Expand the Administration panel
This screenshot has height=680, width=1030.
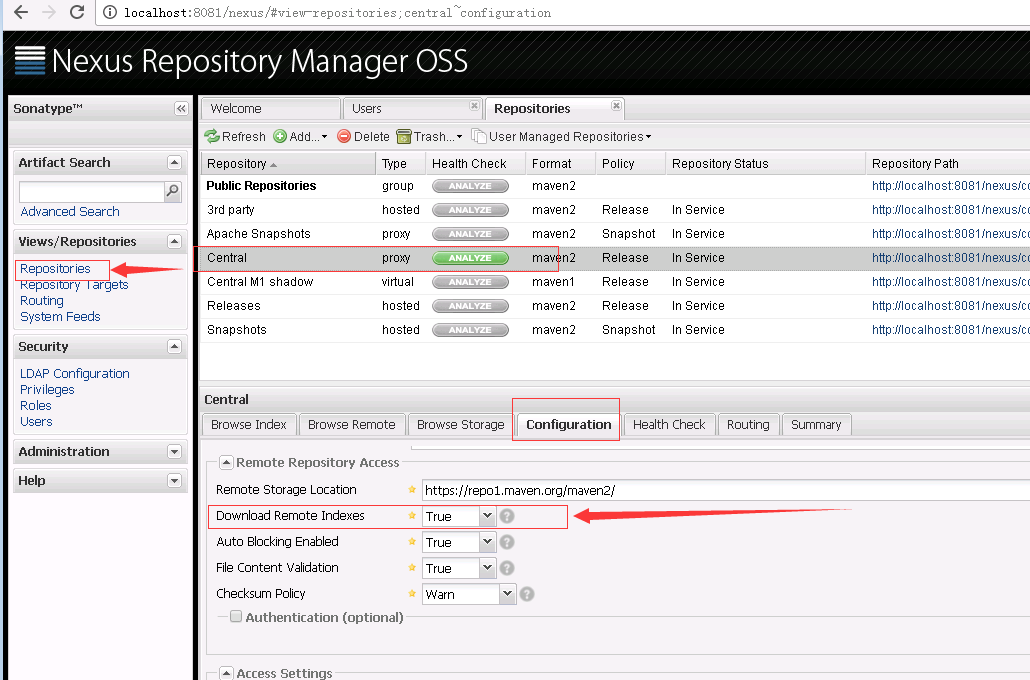click(x=174, y=451)
